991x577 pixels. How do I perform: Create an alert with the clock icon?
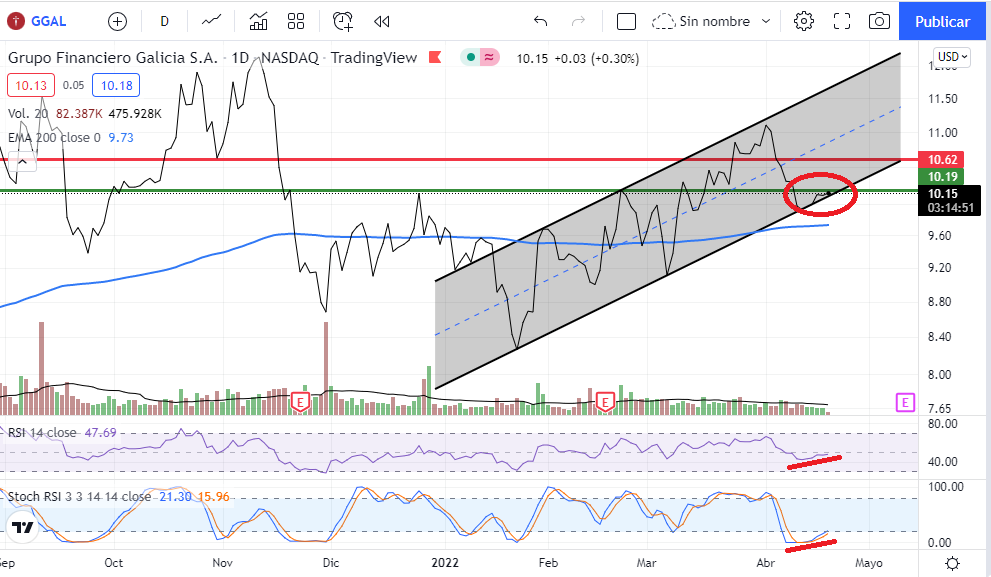point(343,21)
